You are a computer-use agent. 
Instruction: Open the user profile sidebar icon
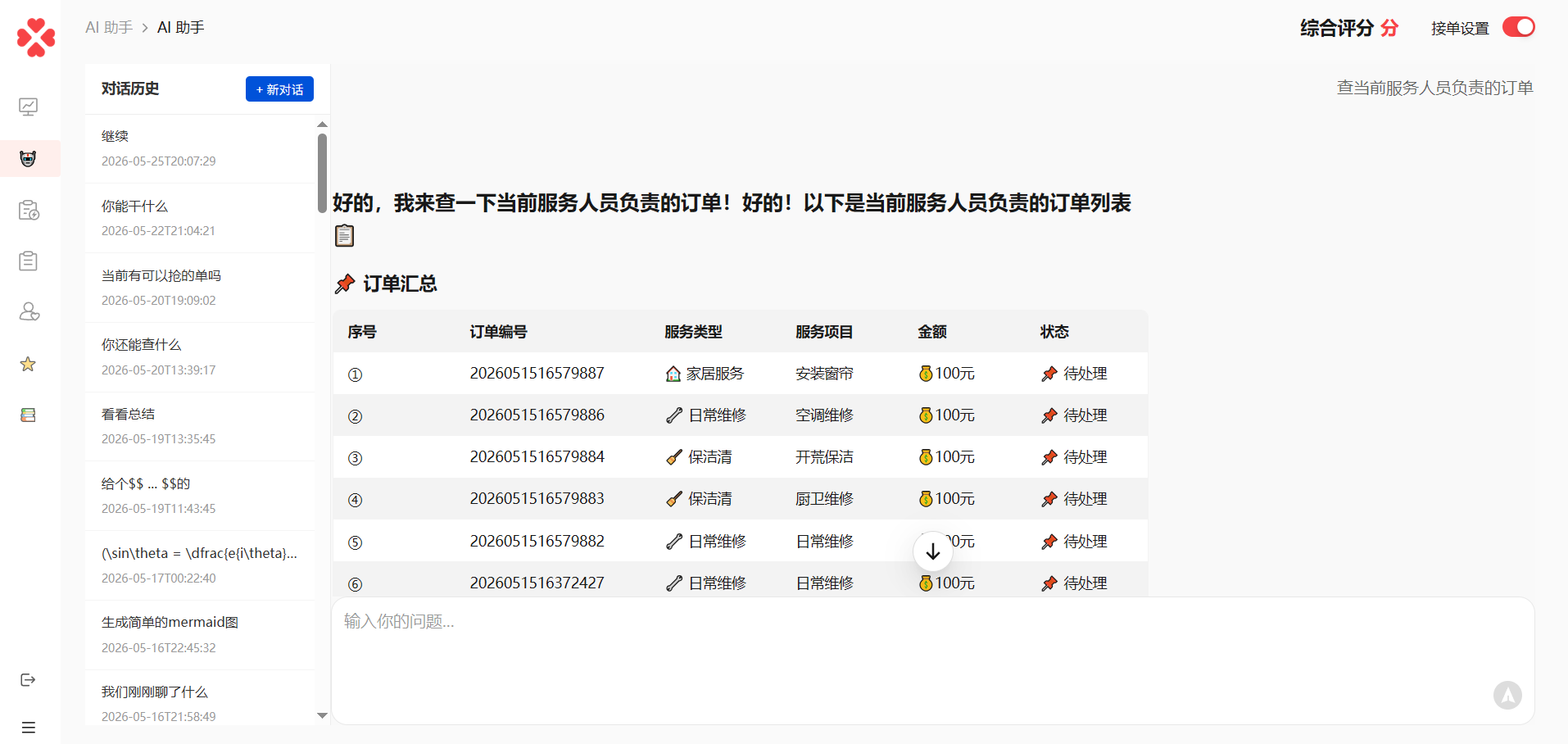tap(29, 311)
